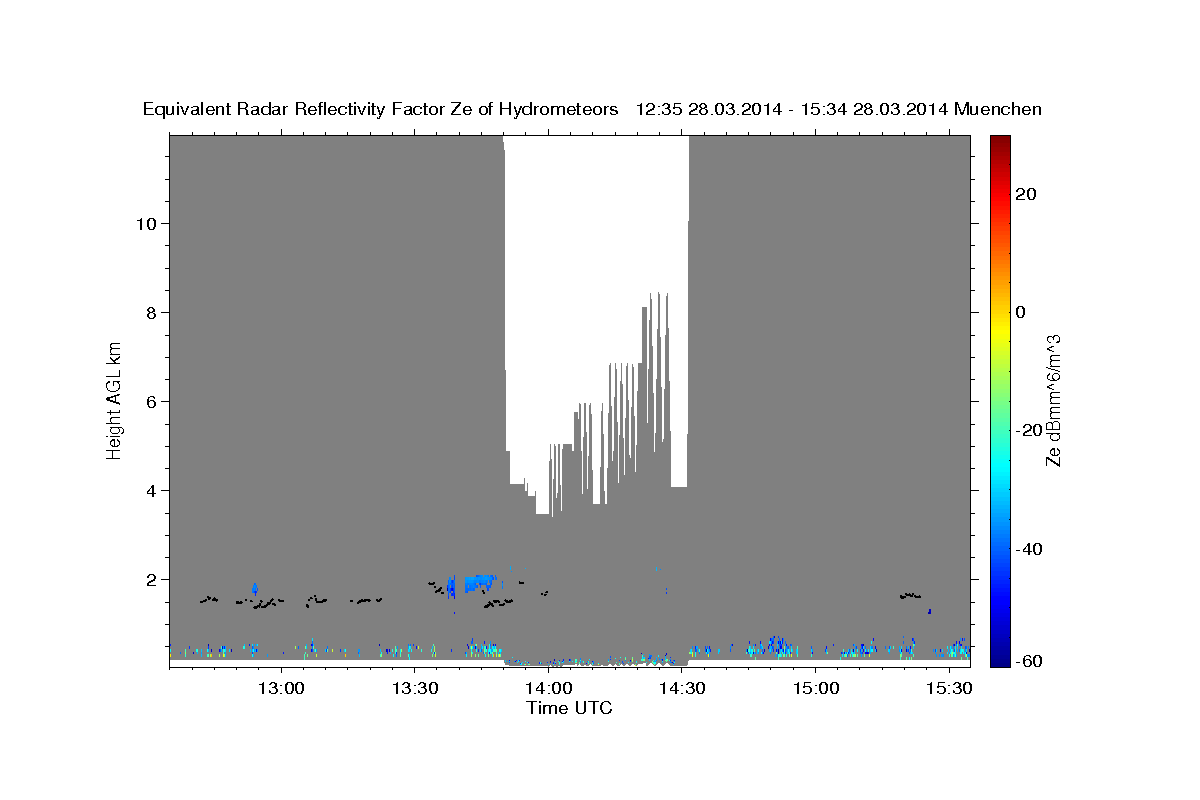The image size is (1200, 800).
Task: Click the 'Time UTC' axis label
Action: [x=569, y=708]
